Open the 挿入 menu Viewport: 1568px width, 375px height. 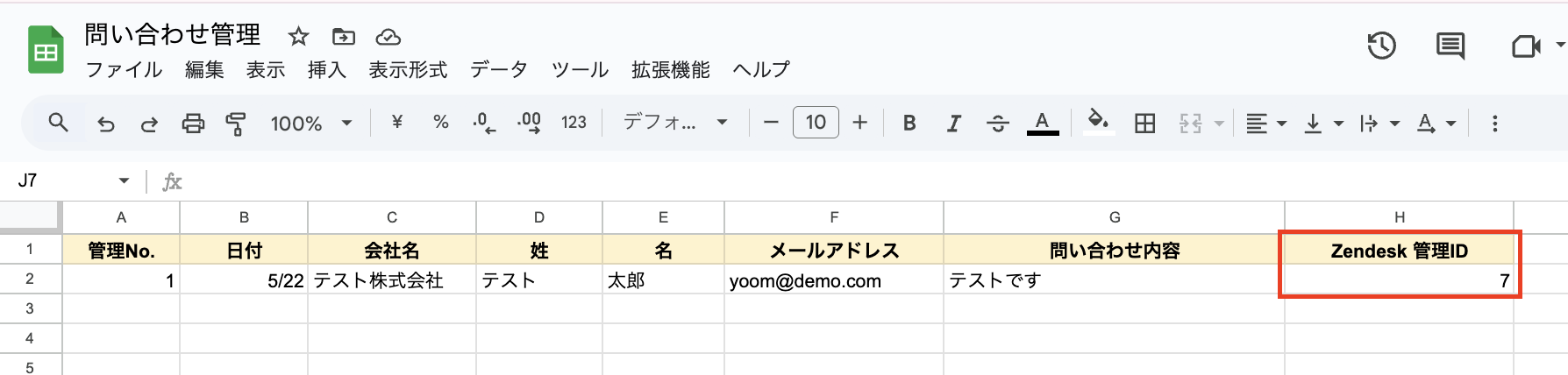point(327,69)
